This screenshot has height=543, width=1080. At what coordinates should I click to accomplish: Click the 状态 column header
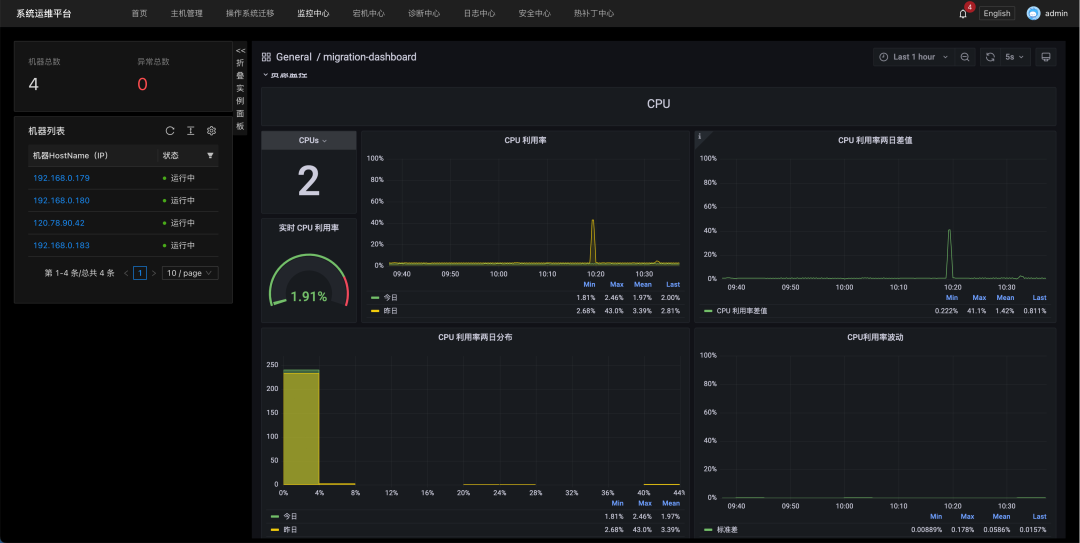(x=171, y=156)
